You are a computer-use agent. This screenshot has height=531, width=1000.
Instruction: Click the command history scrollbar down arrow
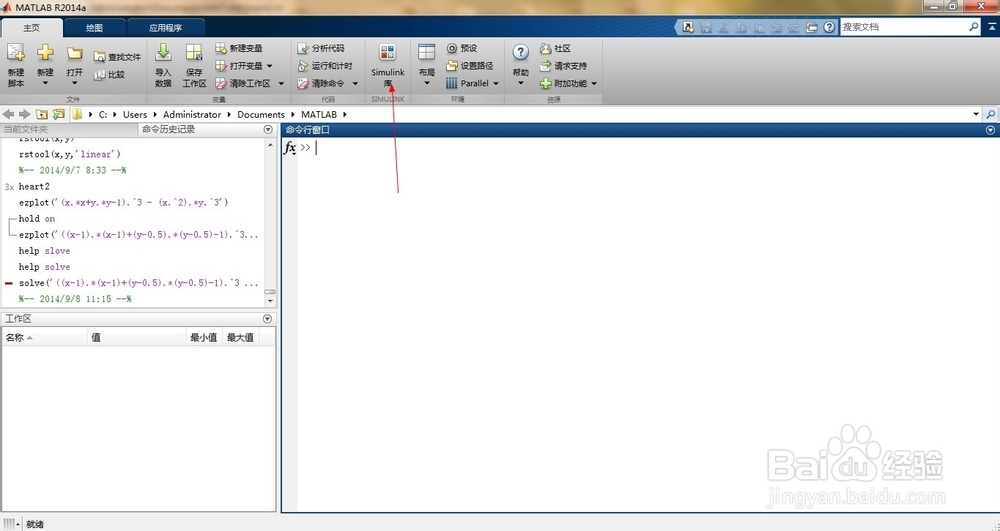point(270,301)
